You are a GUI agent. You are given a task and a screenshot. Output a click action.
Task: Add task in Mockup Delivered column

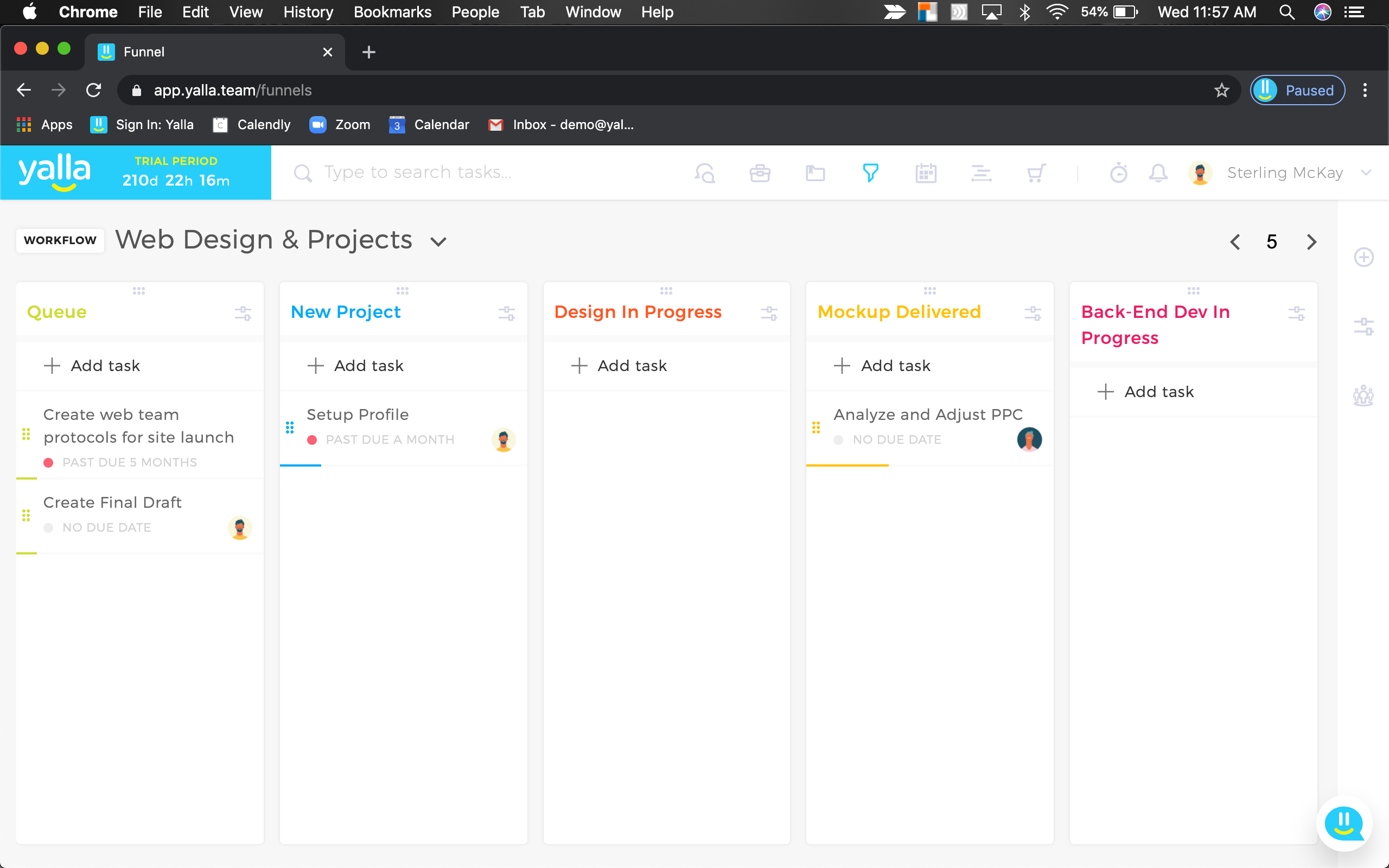[882, 366]
